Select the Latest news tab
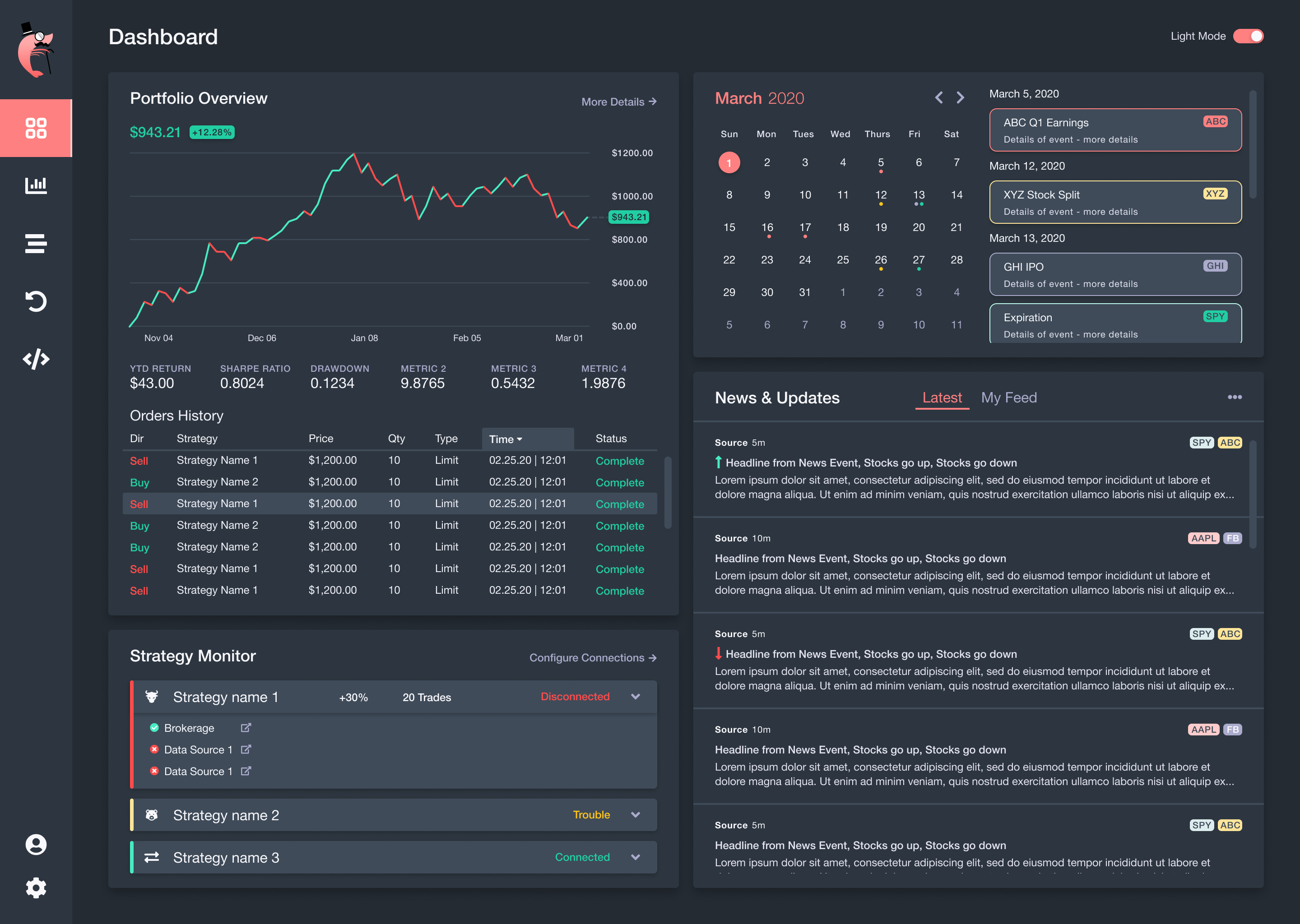 point(942,397)
